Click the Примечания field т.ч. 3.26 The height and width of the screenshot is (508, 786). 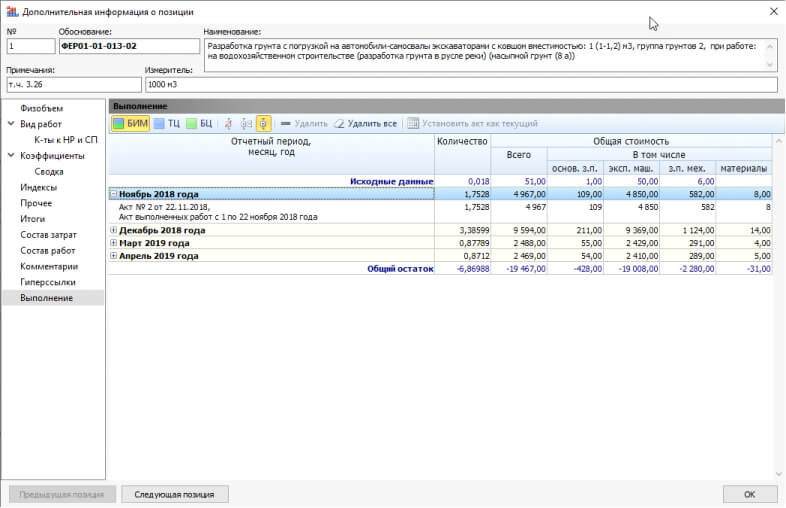click(x=74, y=84)
